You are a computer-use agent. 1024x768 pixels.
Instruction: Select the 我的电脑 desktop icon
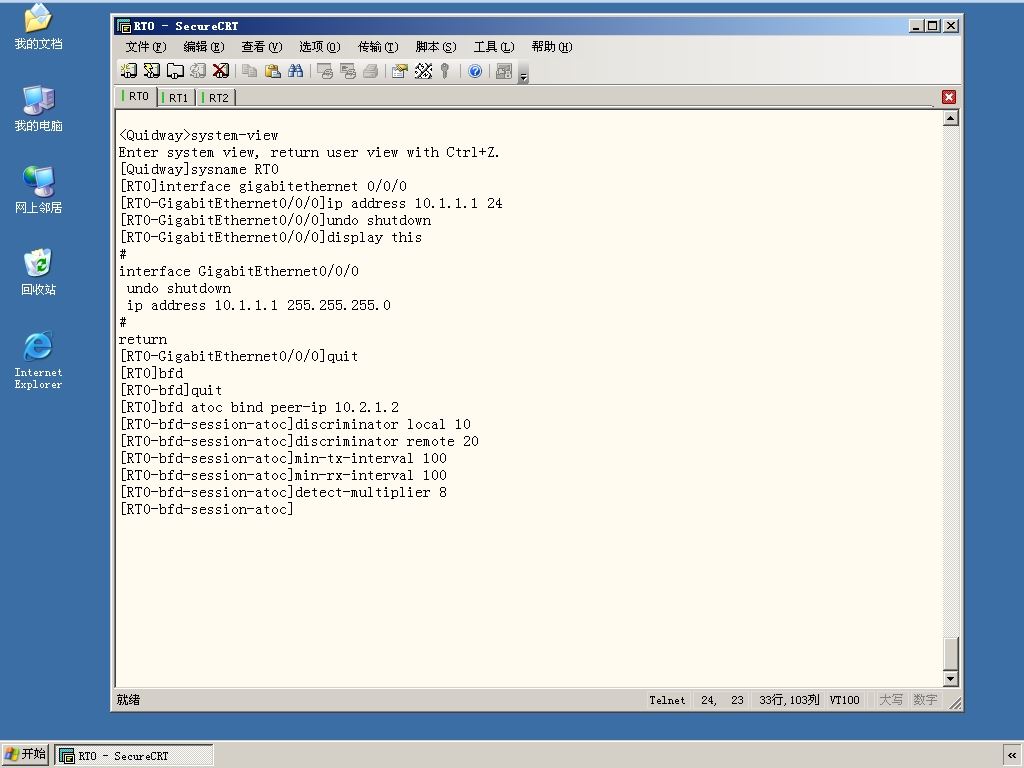[x=38, y=108]
